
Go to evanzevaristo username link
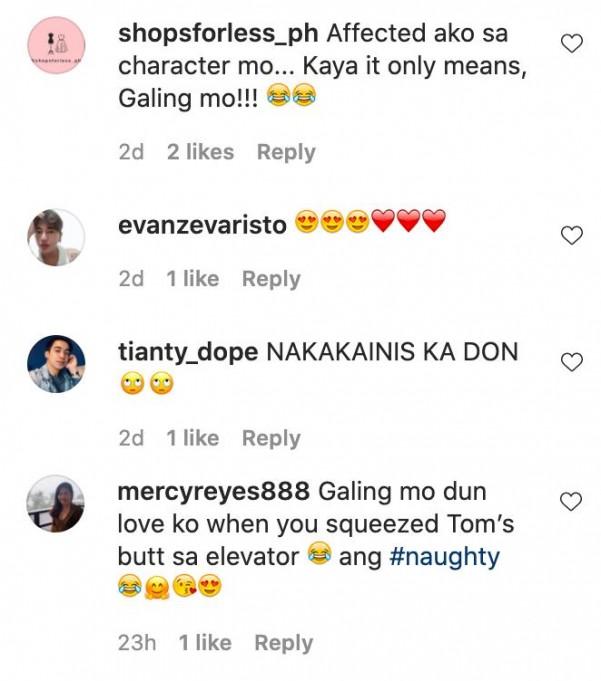[x=202, y=225]
